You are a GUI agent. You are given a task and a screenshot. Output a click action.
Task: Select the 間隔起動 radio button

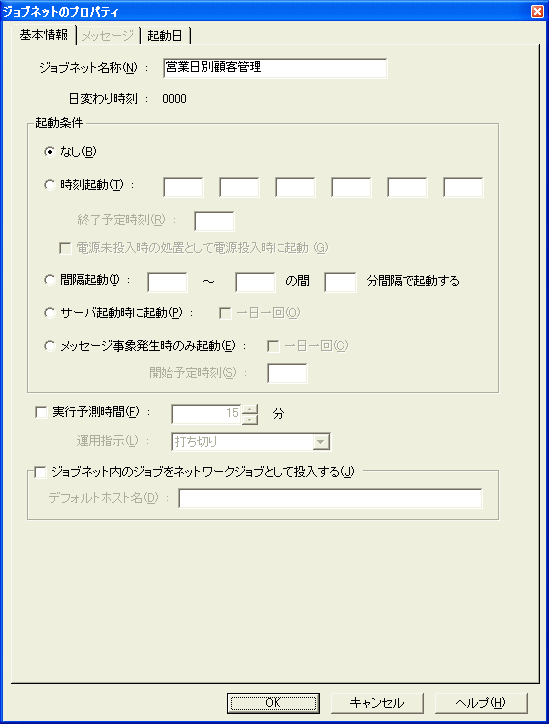(50, 280)
